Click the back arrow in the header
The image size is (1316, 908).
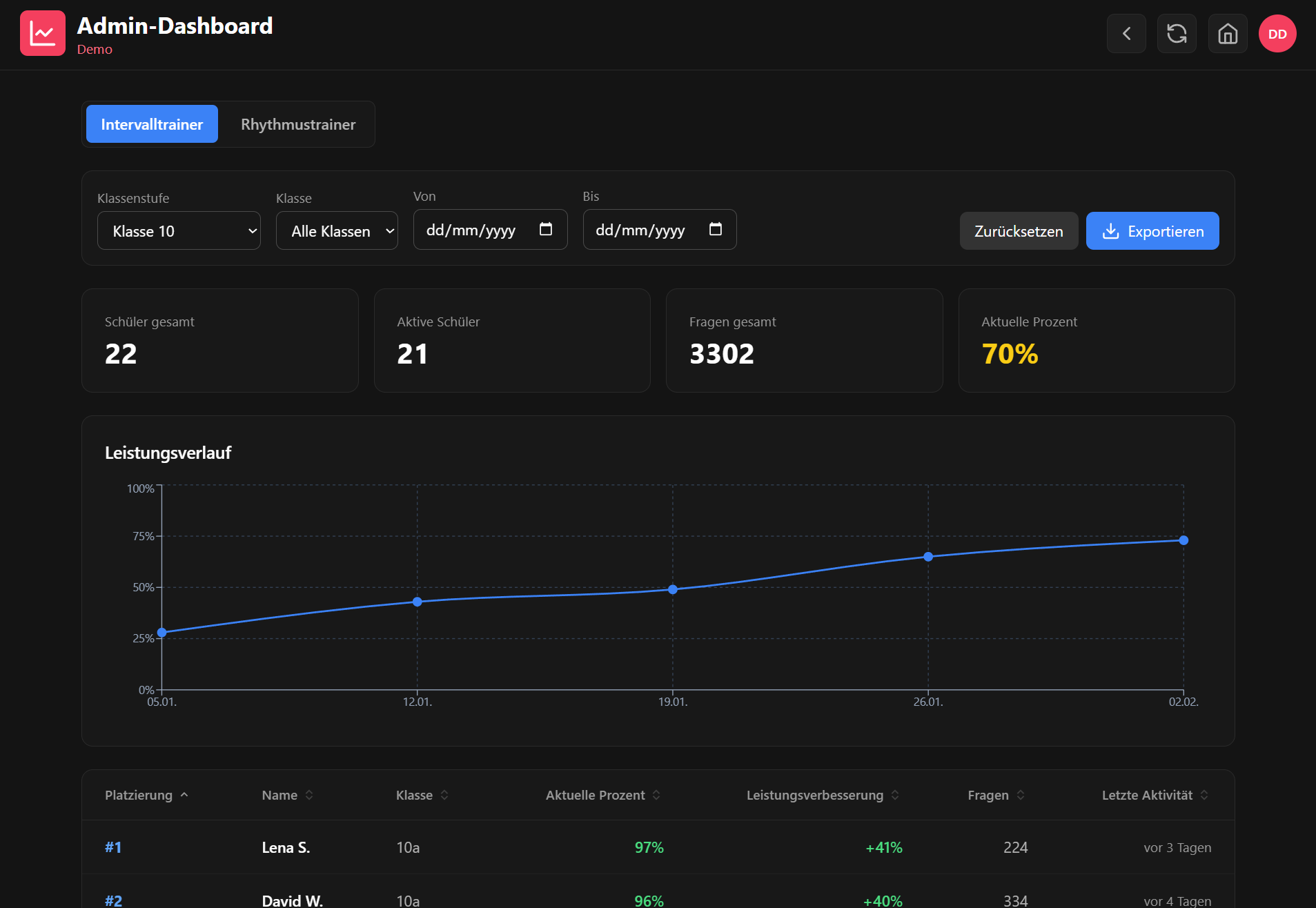point(1126,33)
